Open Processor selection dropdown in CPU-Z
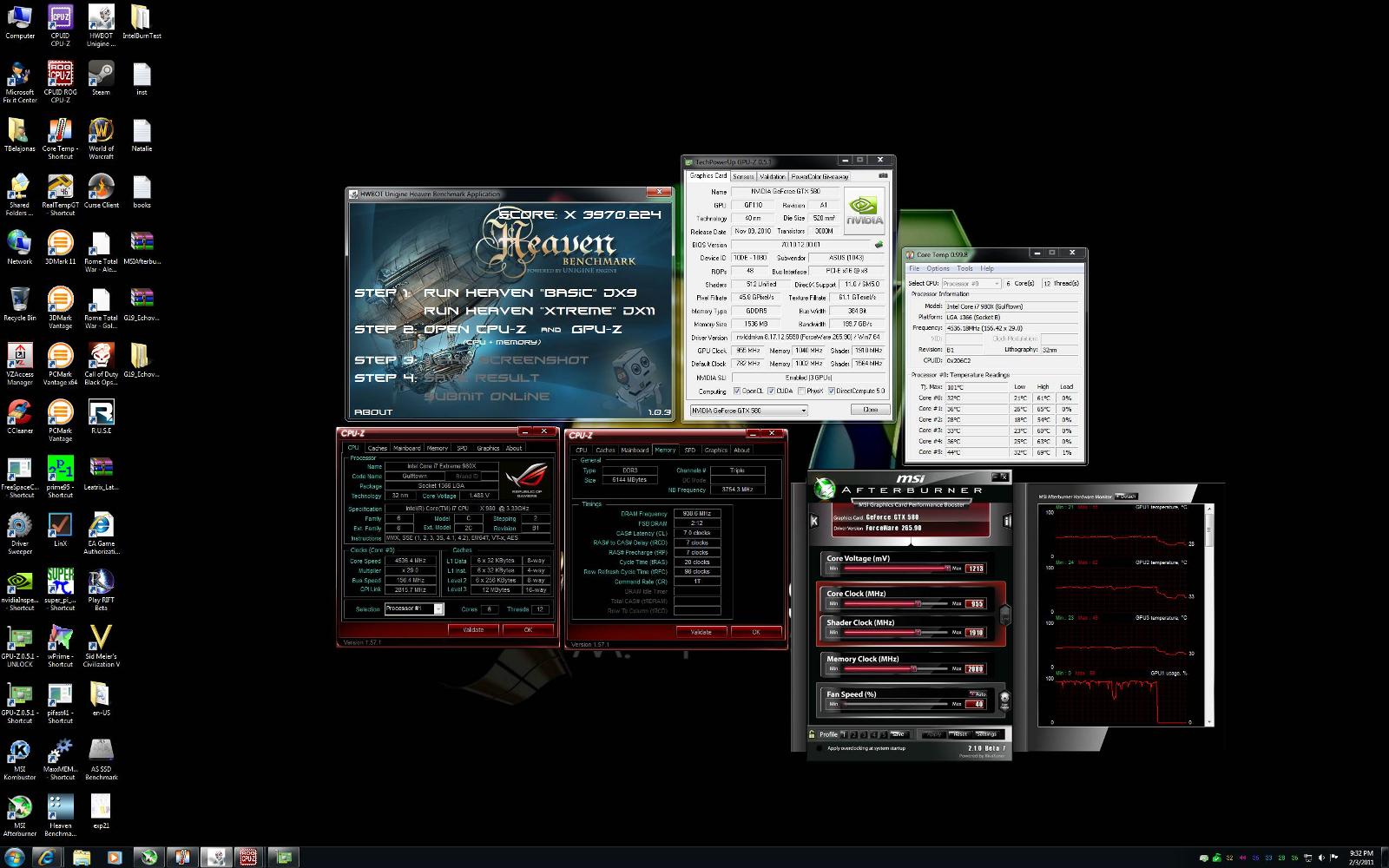The image size is (1389, 868). [x=414, y=609]
